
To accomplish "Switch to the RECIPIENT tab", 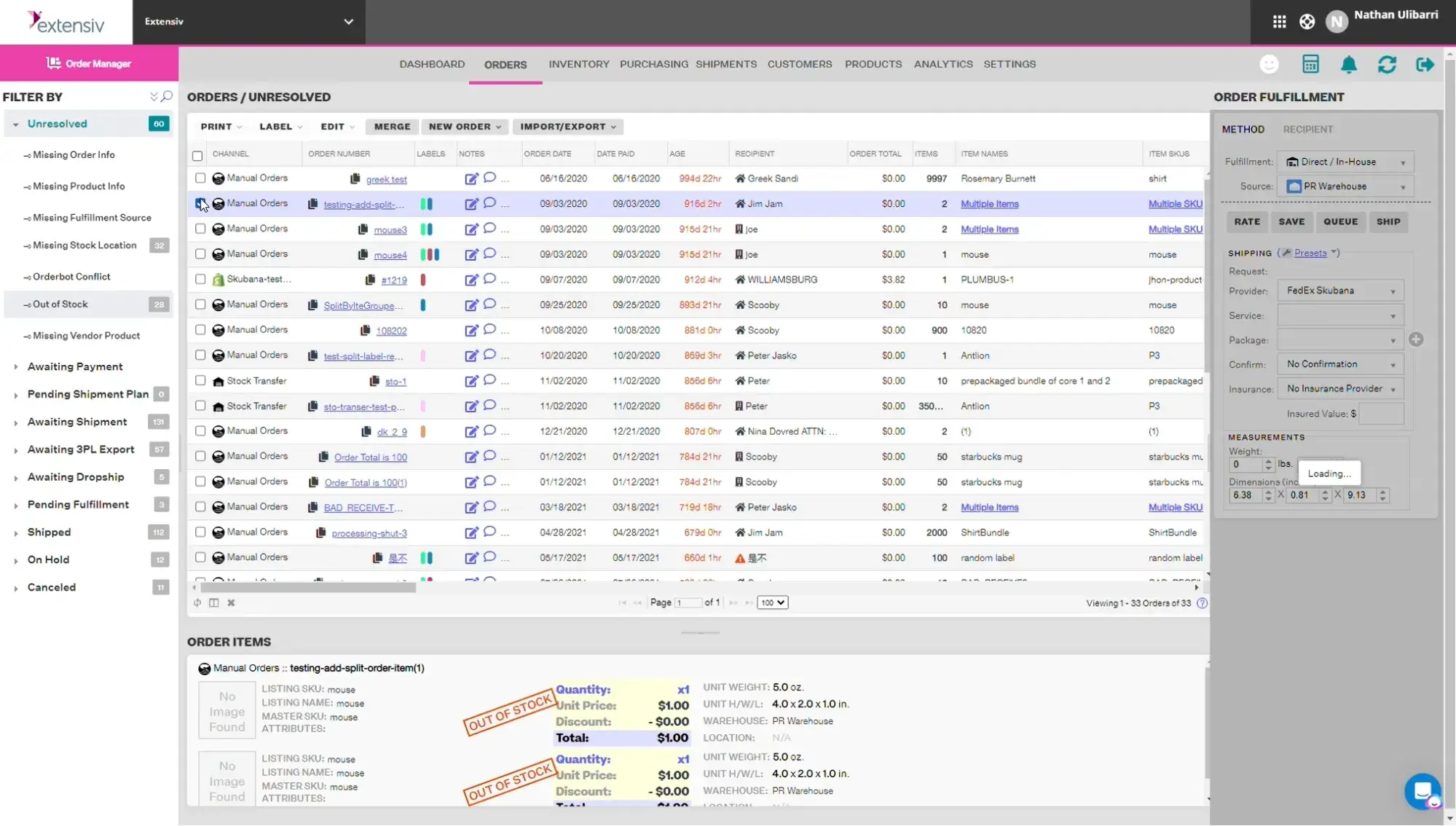I will [x=1307, y=129].
